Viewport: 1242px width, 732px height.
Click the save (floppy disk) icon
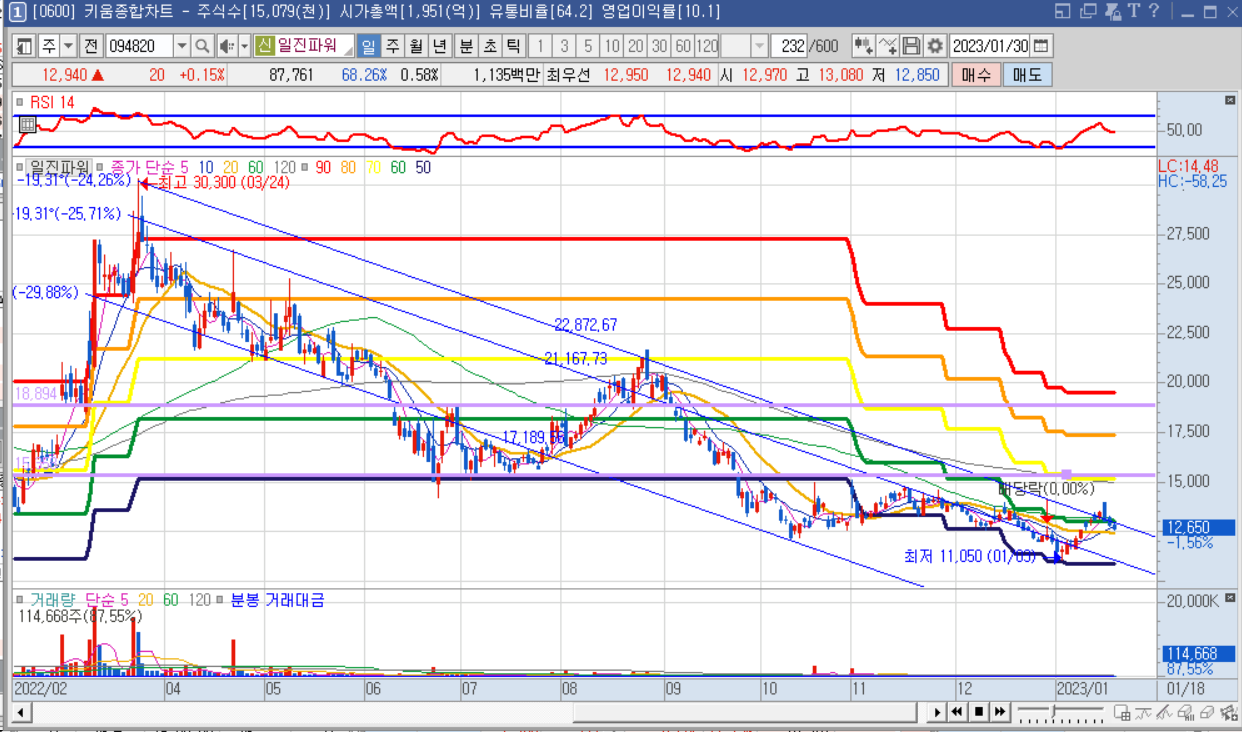point(911,46)
